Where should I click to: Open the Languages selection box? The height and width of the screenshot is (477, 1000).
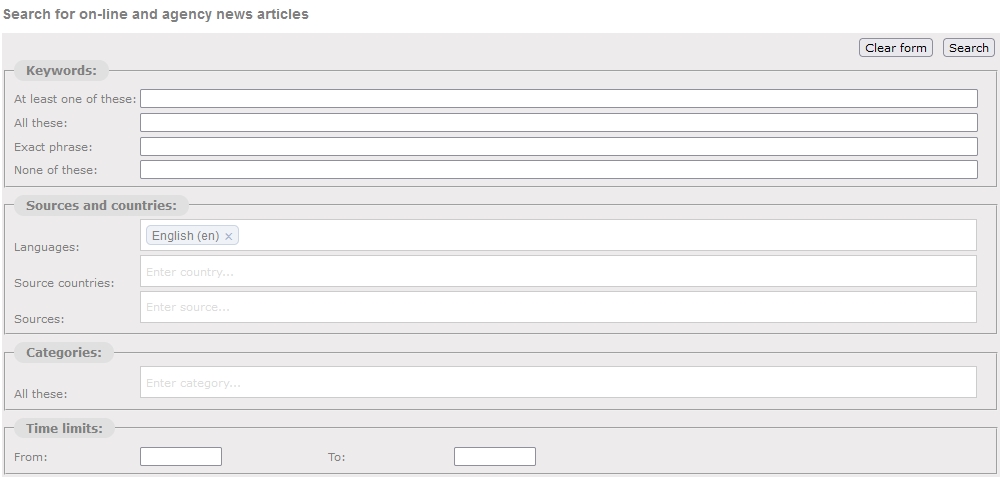[606, 235]
